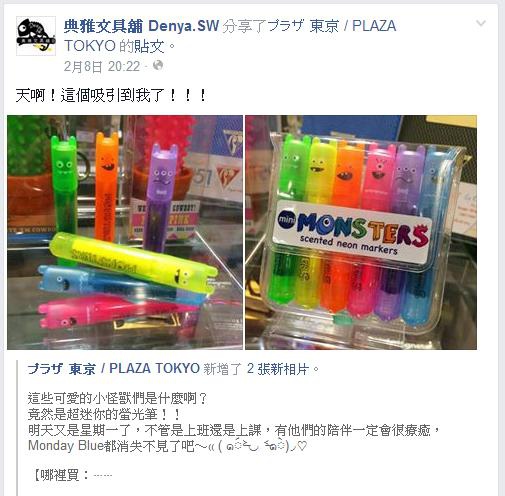This screenshot has width=505, height=496.
Task: Expand truncated text via the ellipsis
Action: (x=103, y=476)
